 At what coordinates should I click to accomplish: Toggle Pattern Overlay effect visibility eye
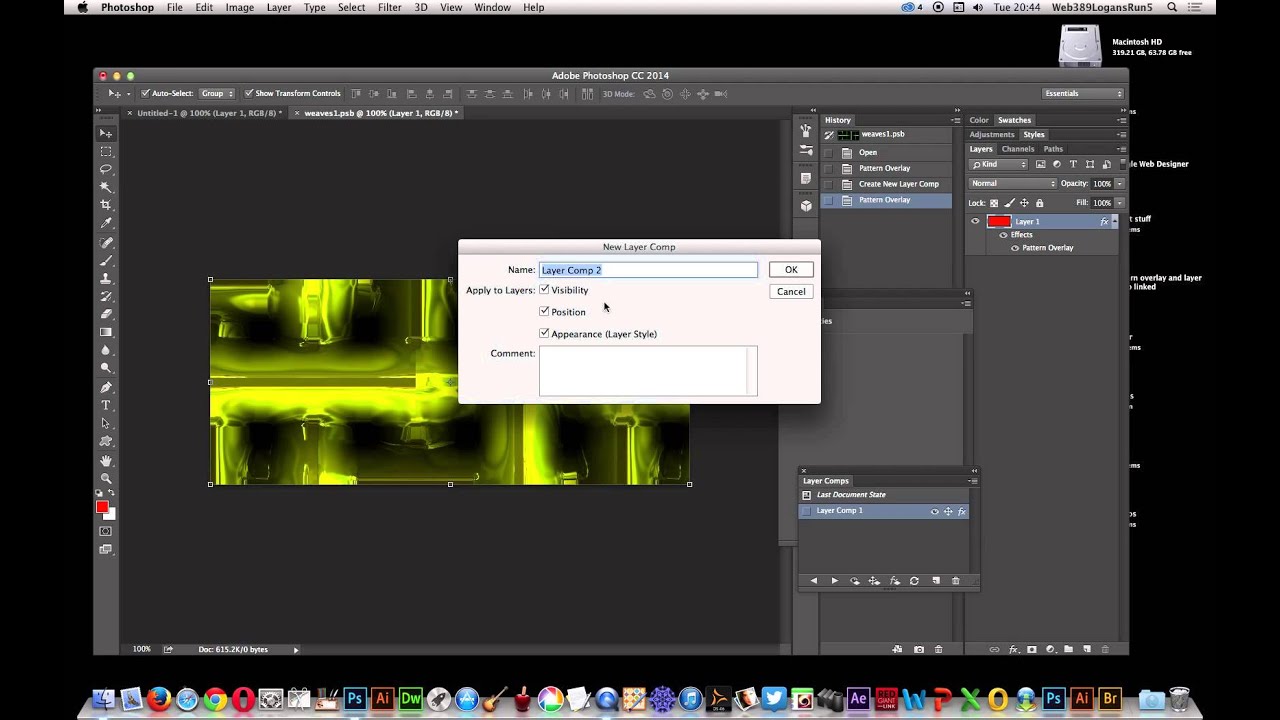click(x=1015, y=248)
